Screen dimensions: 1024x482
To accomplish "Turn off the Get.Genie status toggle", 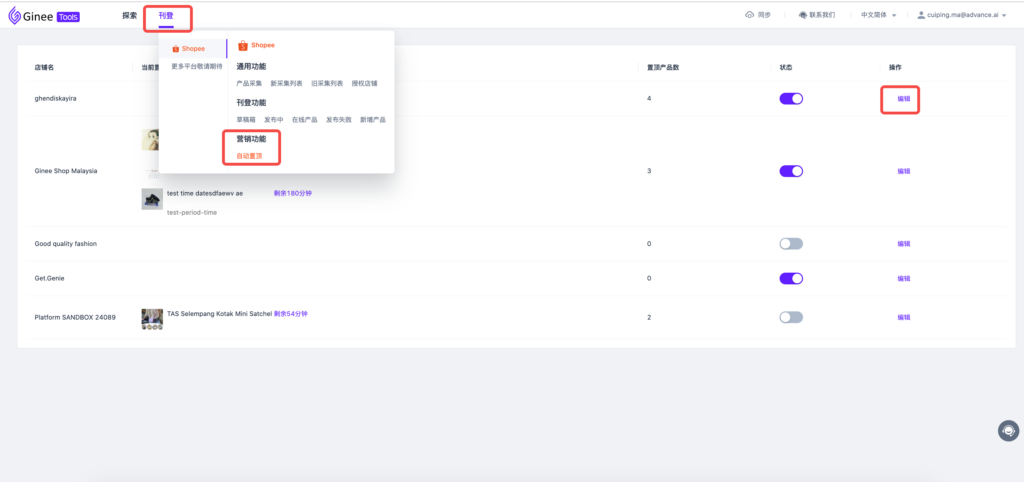I will click(791, 279).
